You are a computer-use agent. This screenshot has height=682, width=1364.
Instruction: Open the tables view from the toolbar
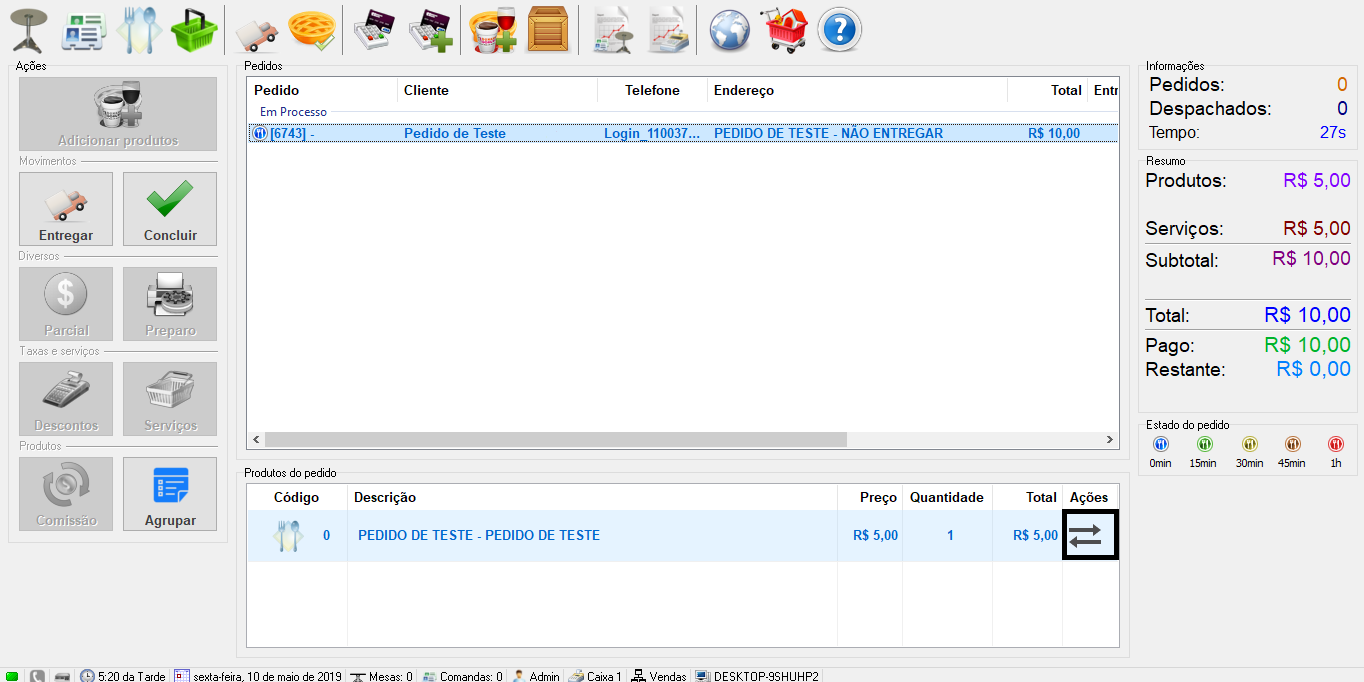point(29,30)
